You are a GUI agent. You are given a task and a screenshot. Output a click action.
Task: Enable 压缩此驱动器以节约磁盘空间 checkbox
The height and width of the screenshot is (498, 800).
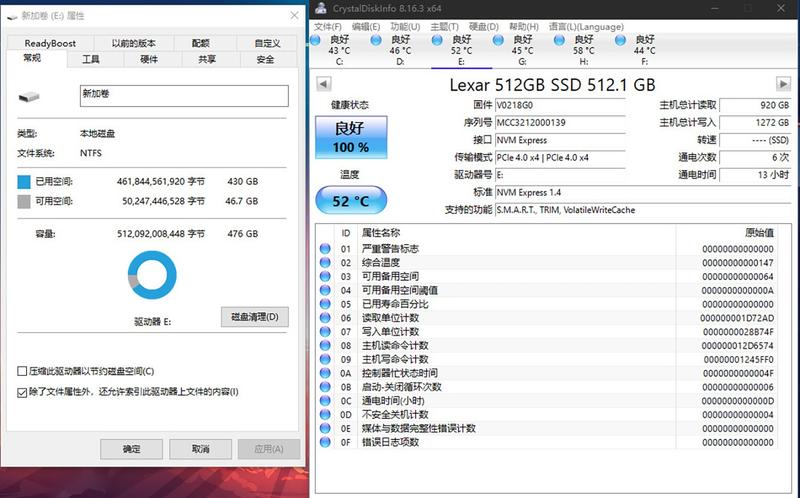22,371
